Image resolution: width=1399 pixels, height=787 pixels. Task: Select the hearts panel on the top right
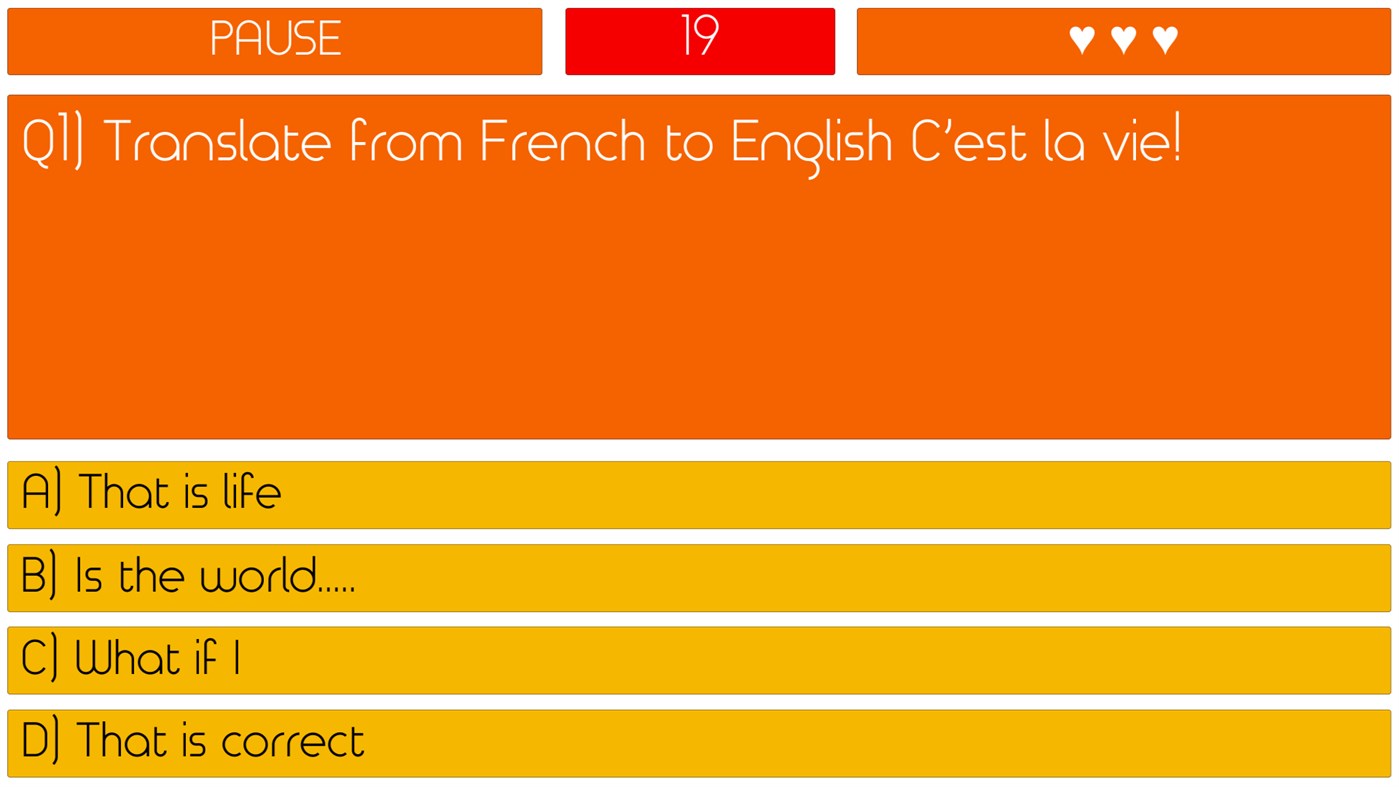pos(1123,40)
